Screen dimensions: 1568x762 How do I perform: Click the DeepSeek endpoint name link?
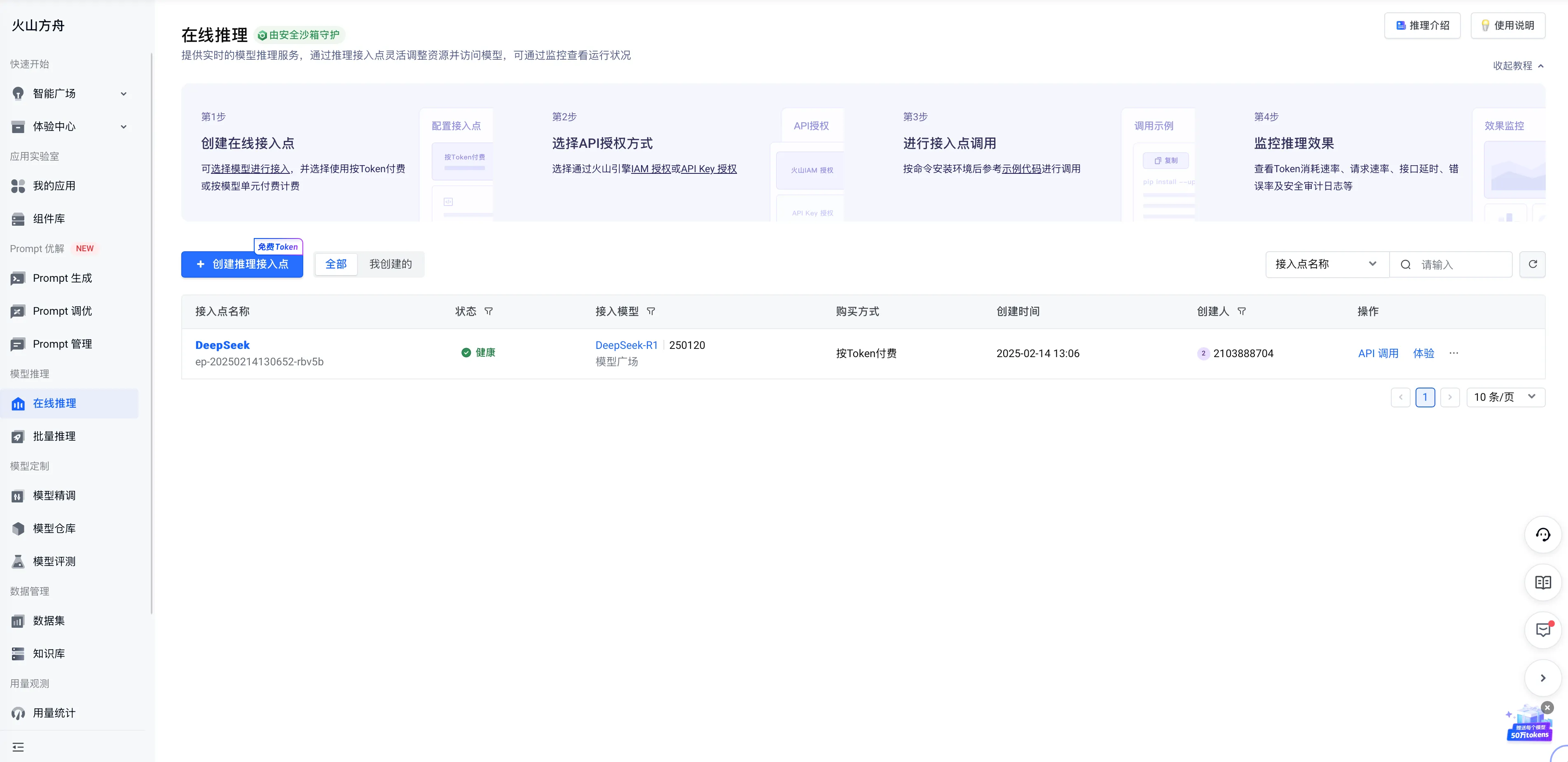222,345
